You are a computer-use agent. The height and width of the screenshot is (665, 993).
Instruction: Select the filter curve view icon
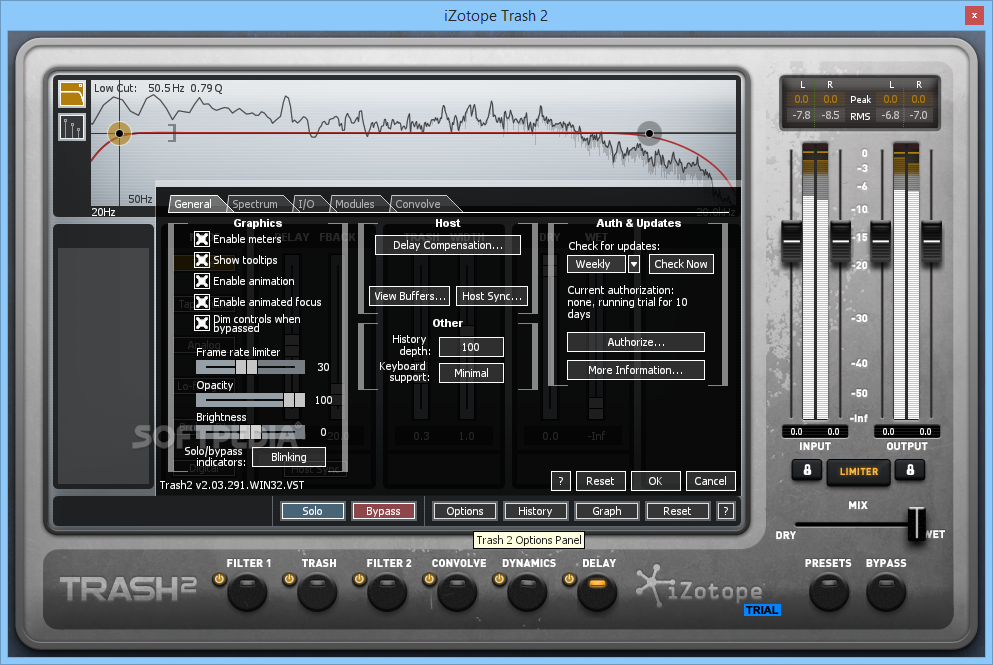tap(72, 94)
